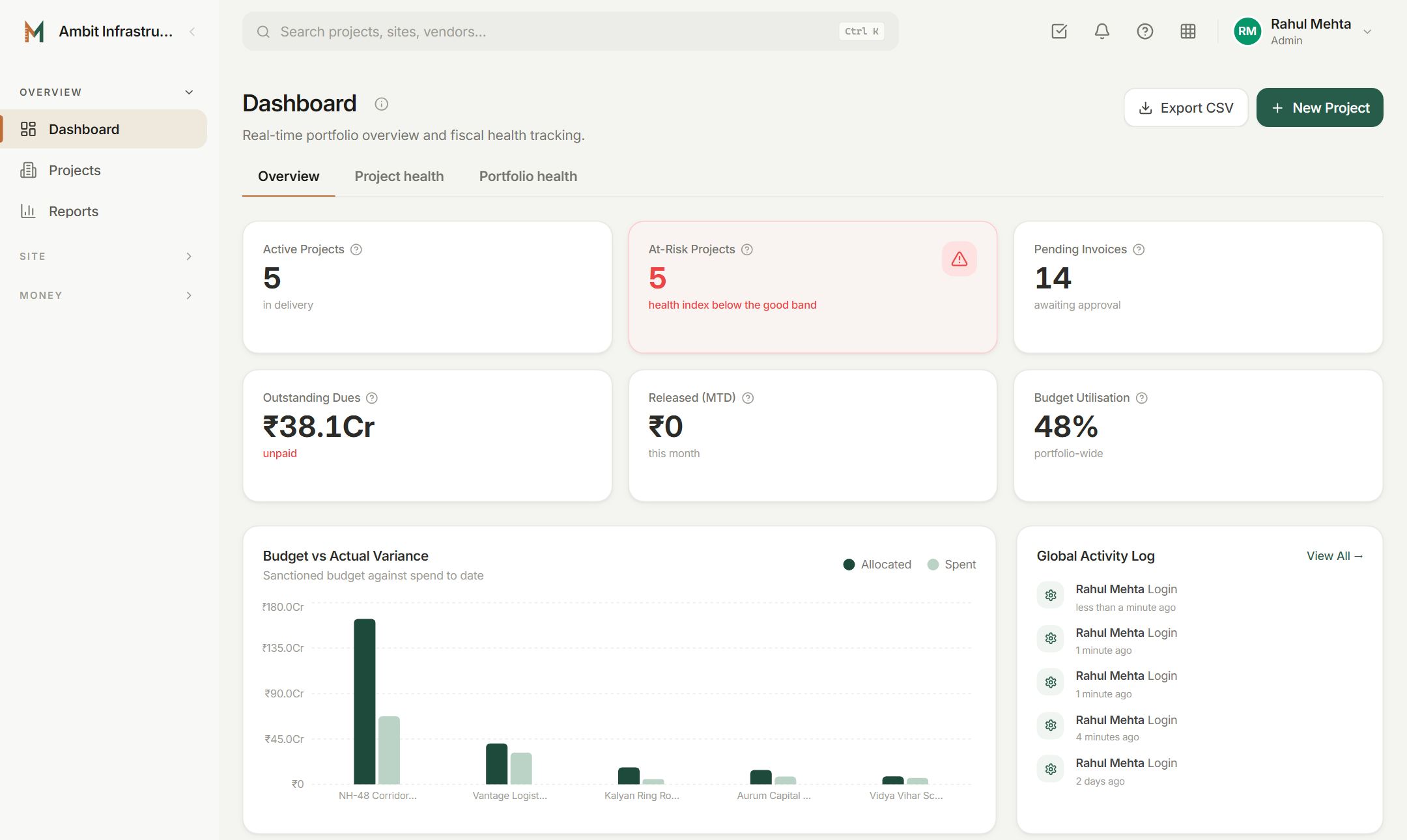
Task: Toggle the Spent legend swatch
Action: [933, 565]
